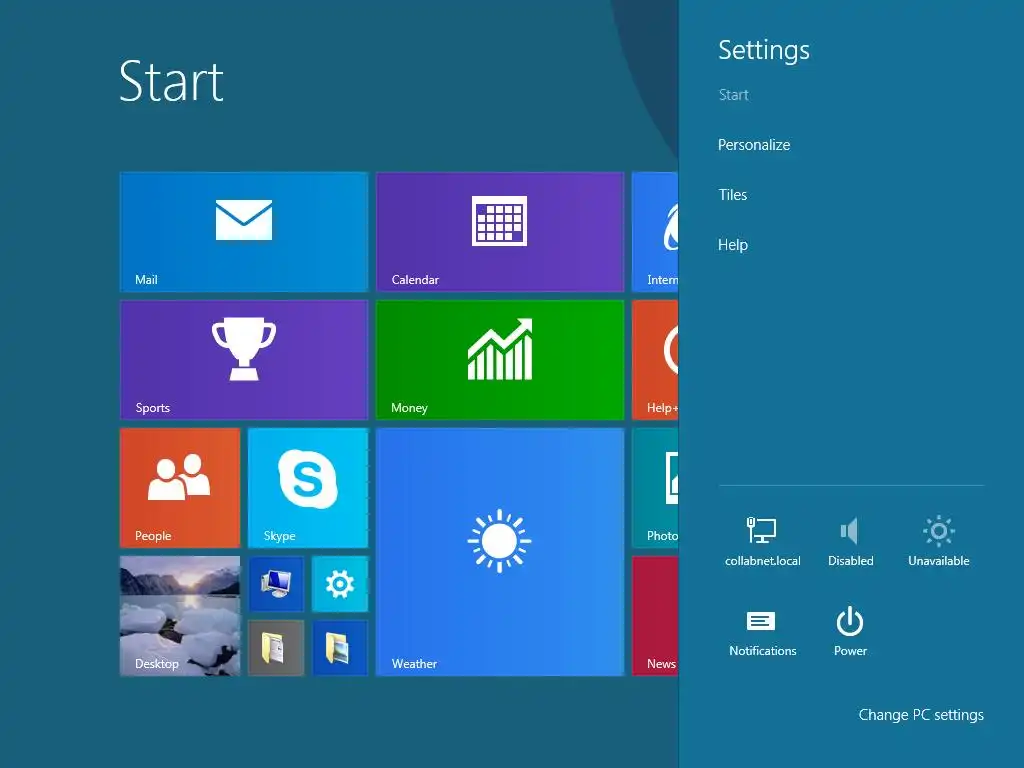Open the Power options
The width and height of the screenshot is (1024, 768).
click(850, 632)
